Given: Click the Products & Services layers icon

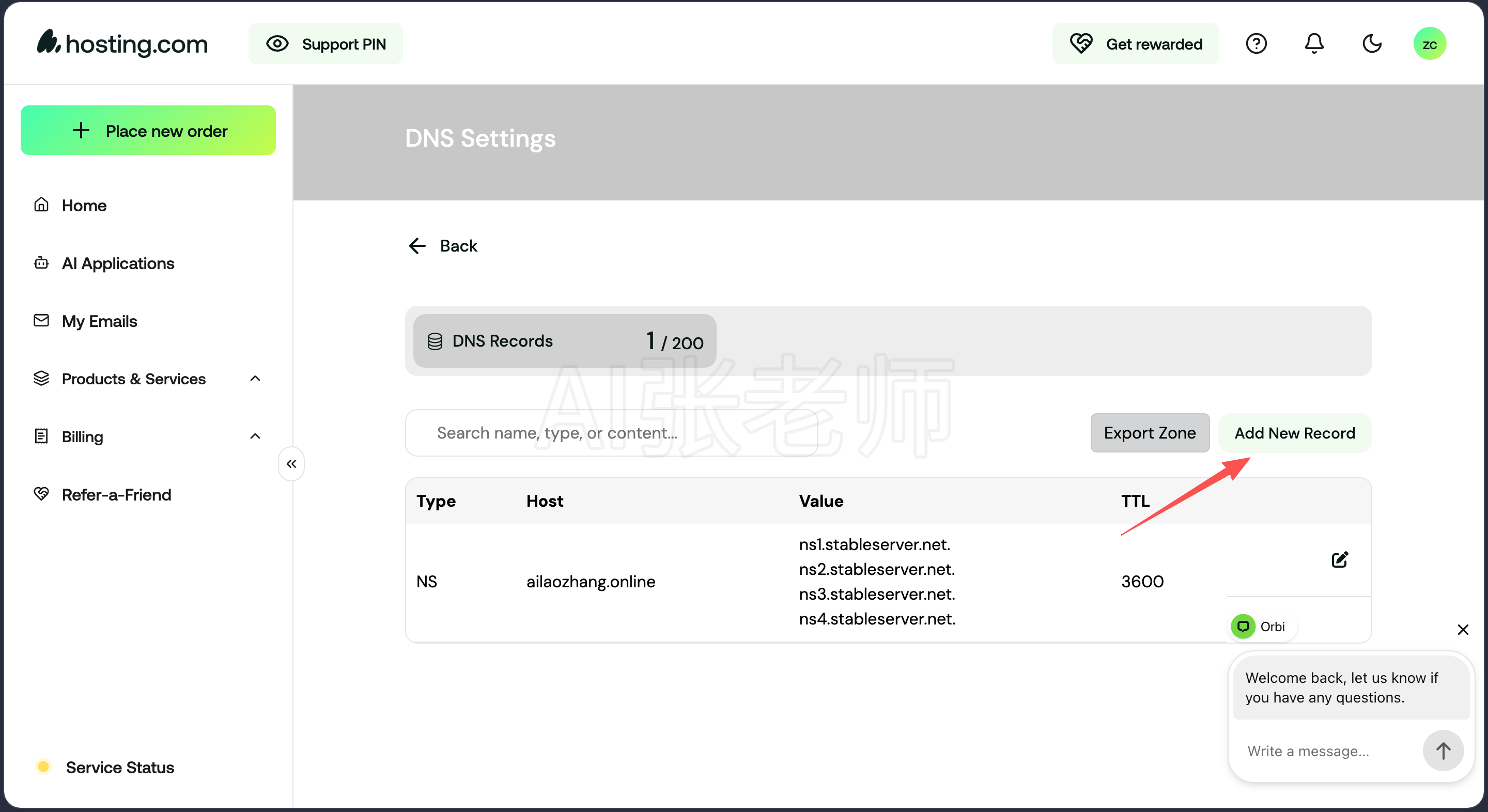Looking at the screenshot, I should (x=41, y=378).
